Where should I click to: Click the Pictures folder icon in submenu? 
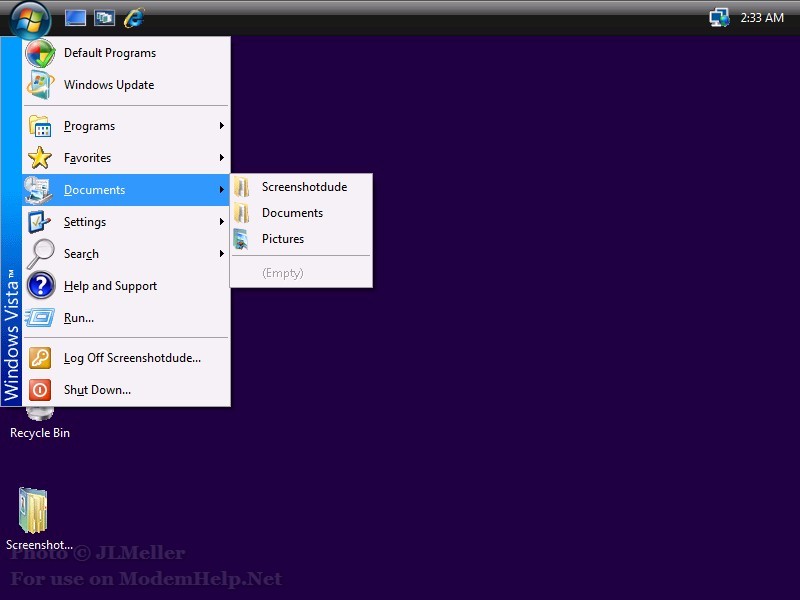coord(241,239)
